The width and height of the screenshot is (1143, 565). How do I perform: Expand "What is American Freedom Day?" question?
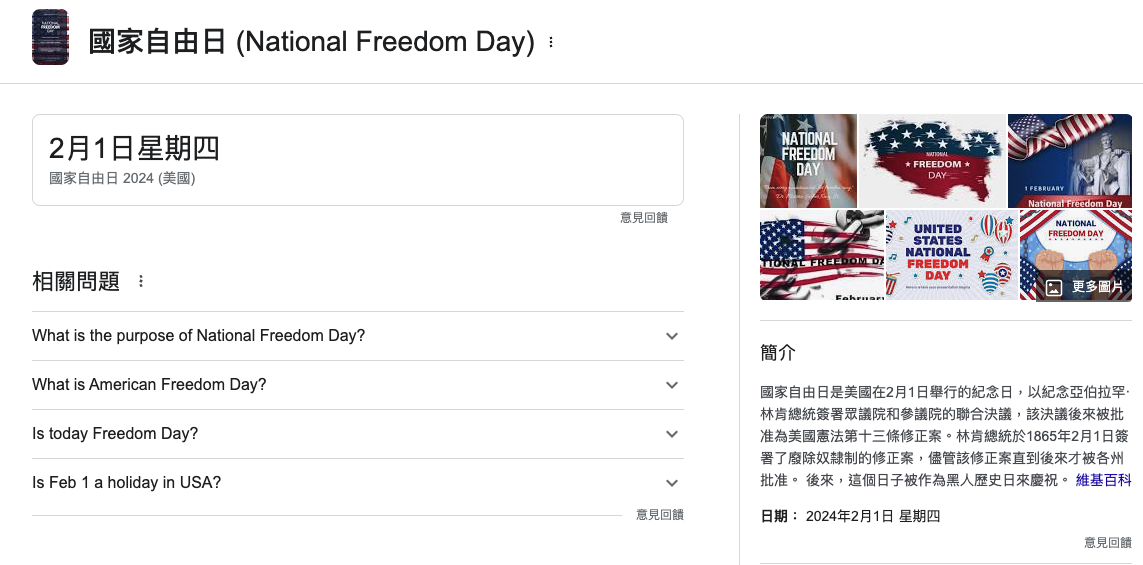pos(358,385)
